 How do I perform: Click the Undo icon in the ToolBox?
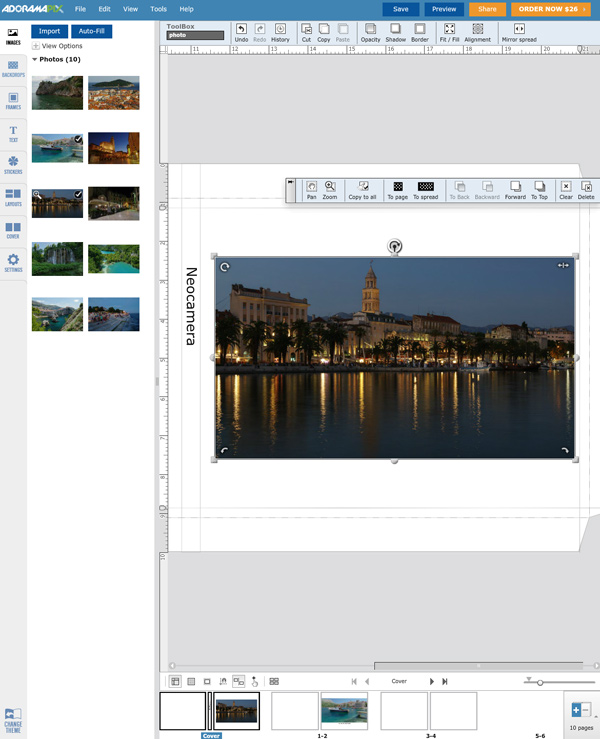point(241,32)
